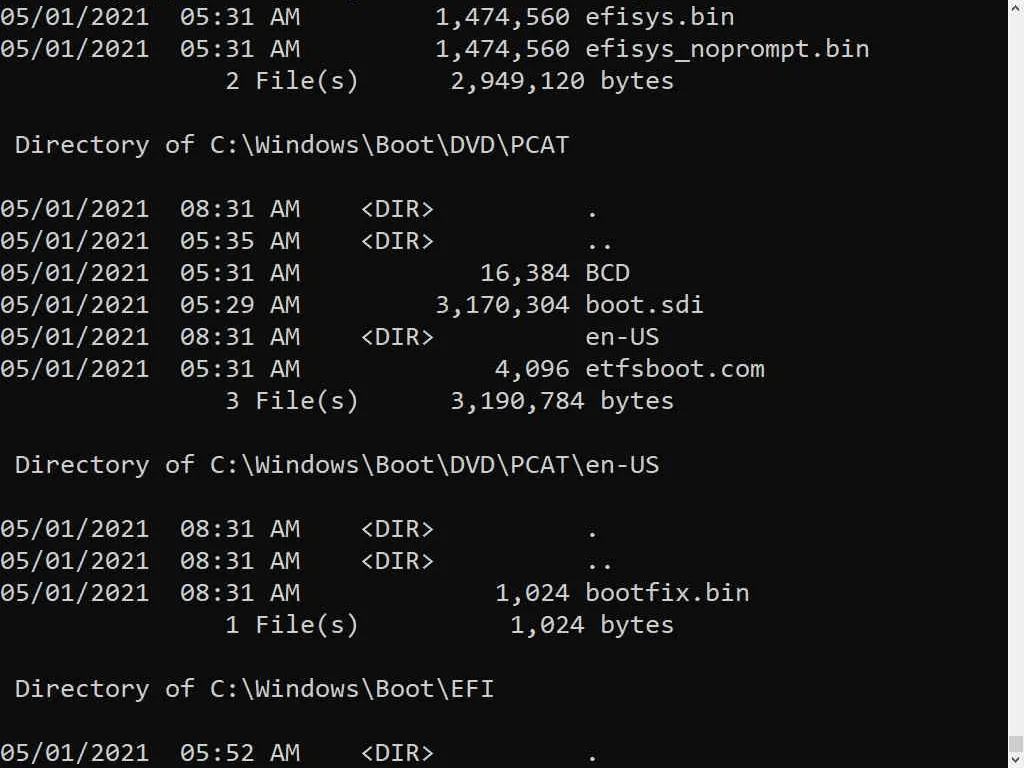
Task: Click the "1 File(s)" summary text
Action: [291, 625]
